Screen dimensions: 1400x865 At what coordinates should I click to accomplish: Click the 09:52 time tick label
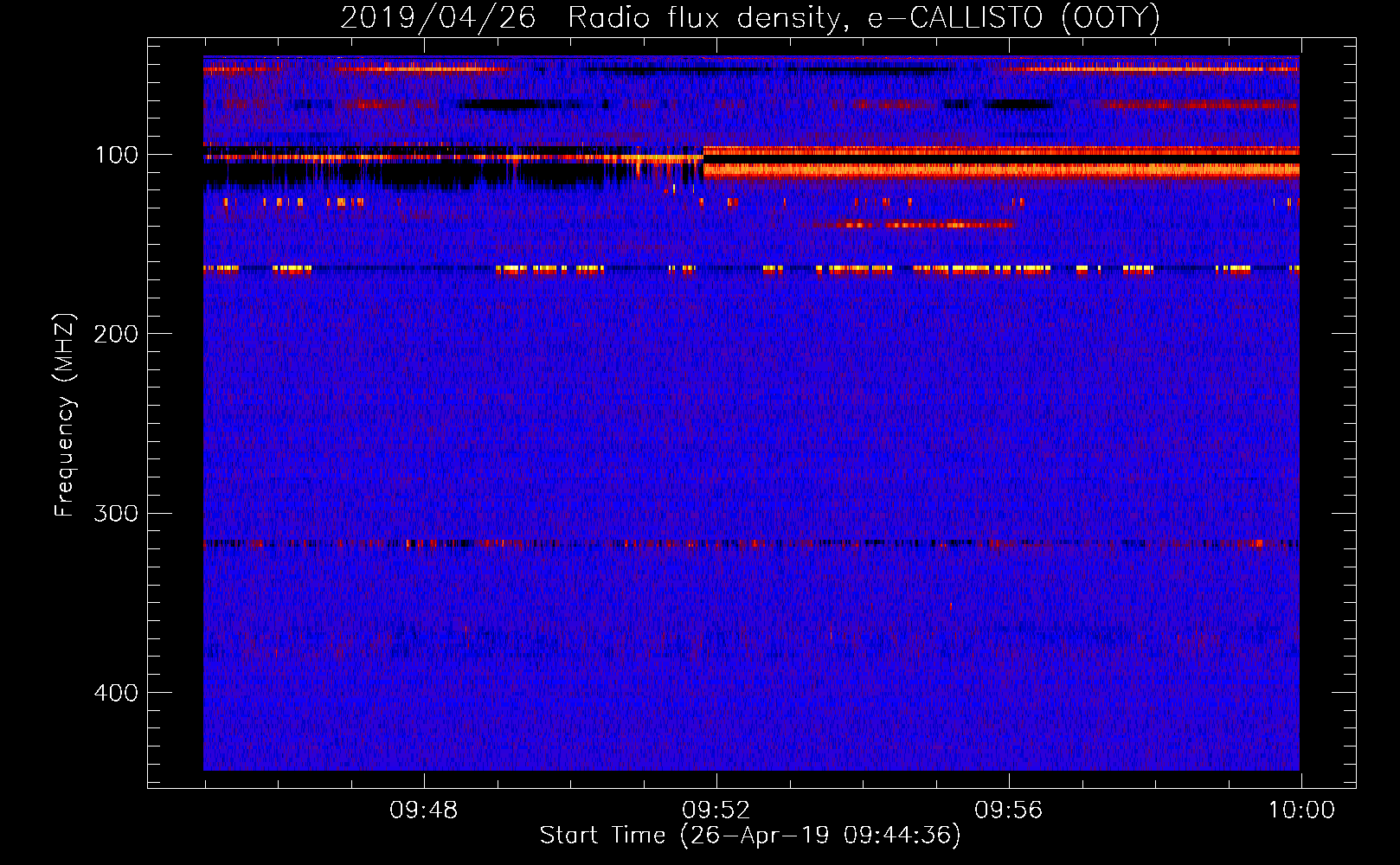pos(716,811)
